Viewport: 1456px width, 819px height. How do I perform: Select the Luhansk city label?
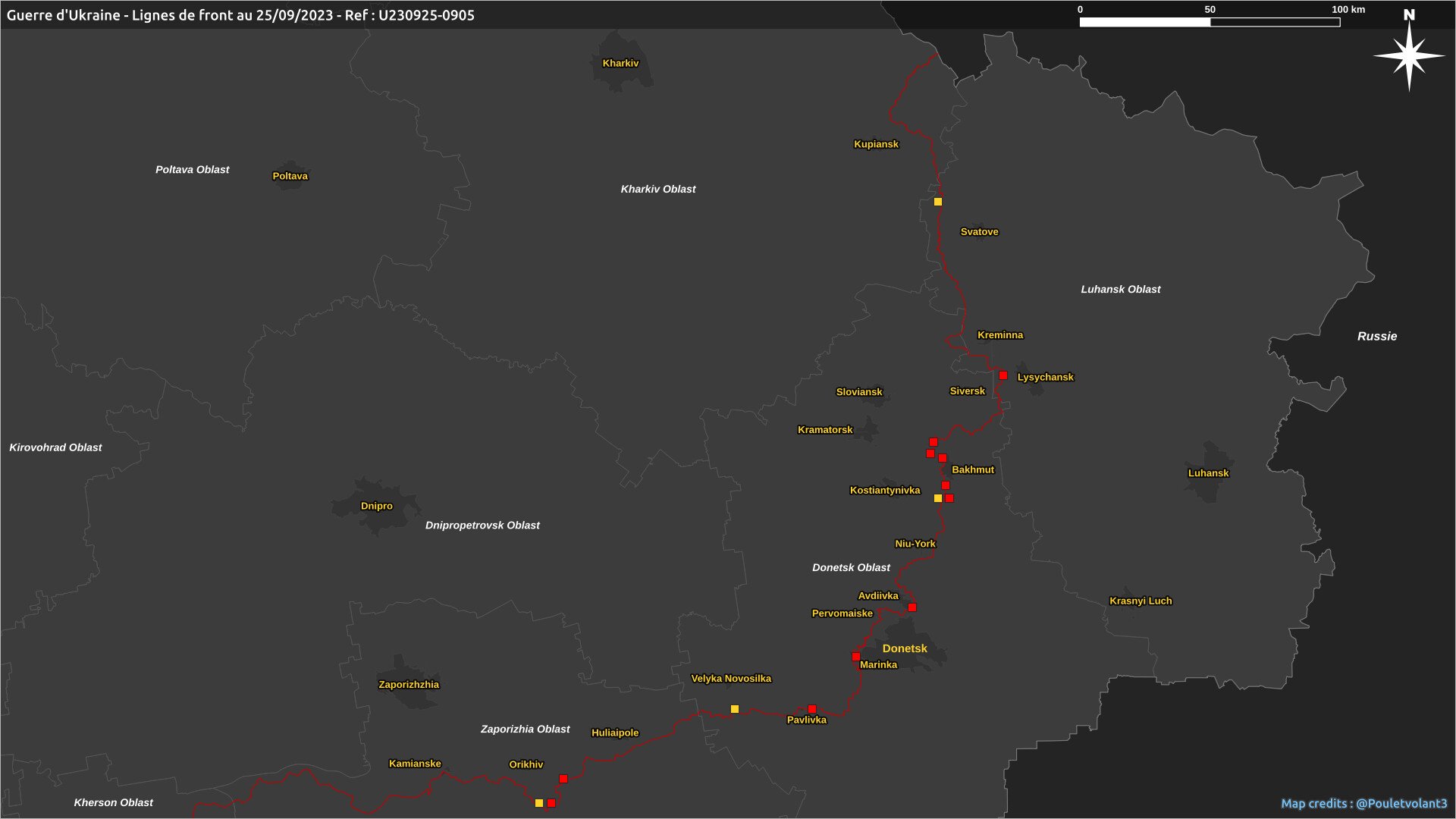point(1208,472)
